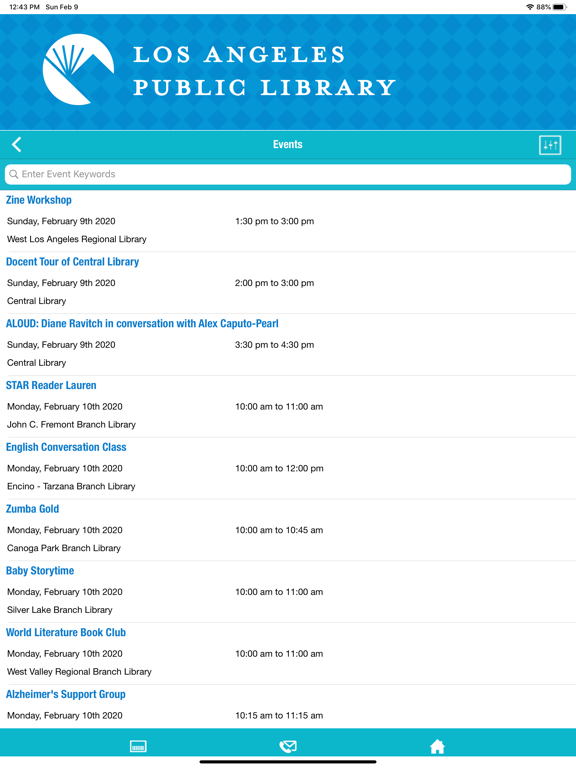Select West Valley Regional Branch Library text
This screenshot has height=768, width=576.
(x=79, y=672)
